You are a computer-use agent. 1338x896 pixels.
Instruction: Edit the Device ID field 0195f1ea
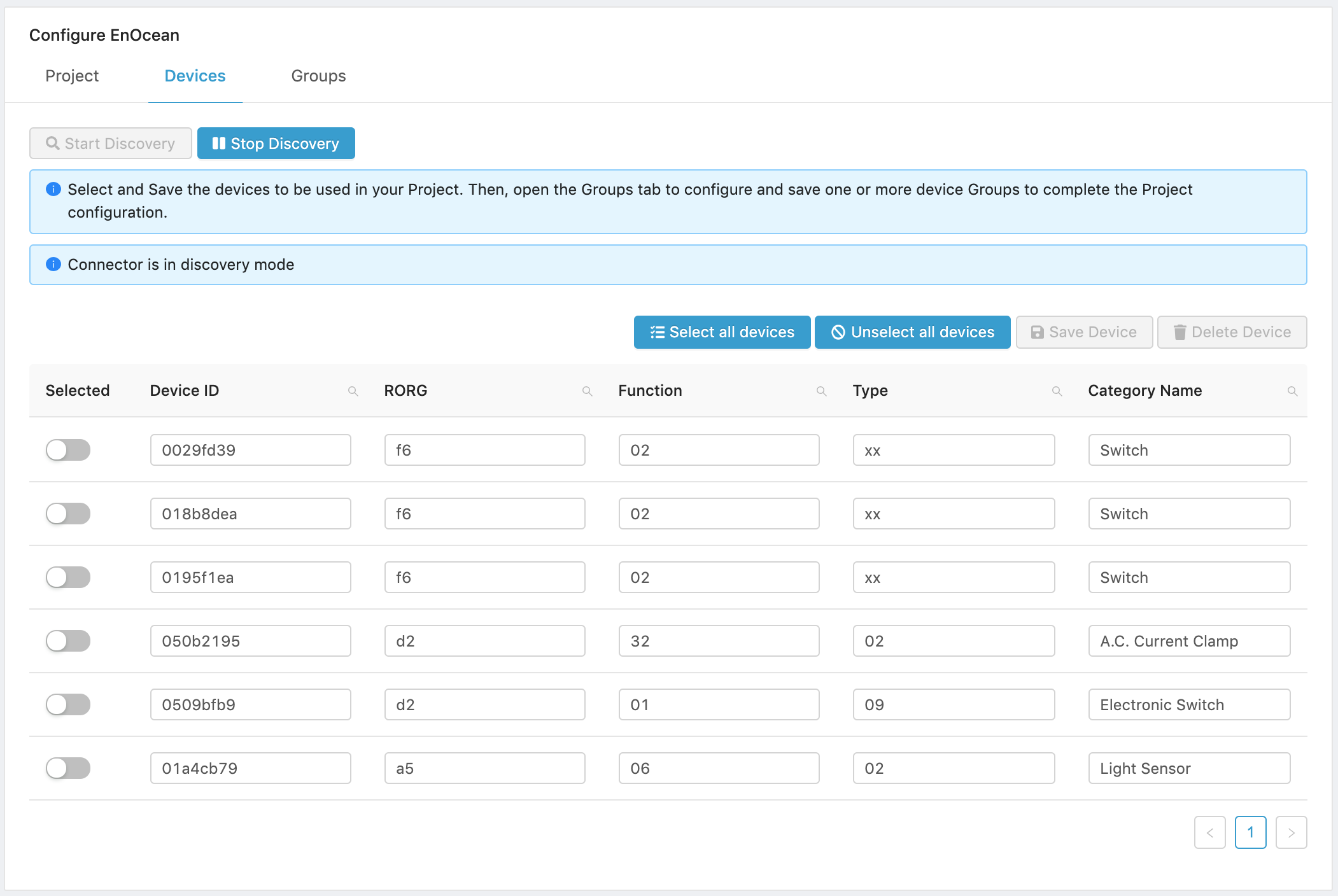251,577
